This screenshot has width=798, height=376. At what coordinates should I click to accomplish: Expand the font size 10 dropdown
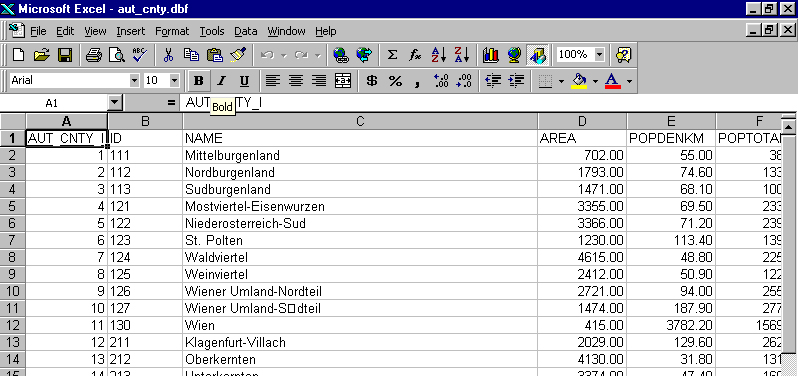point(175,80)
